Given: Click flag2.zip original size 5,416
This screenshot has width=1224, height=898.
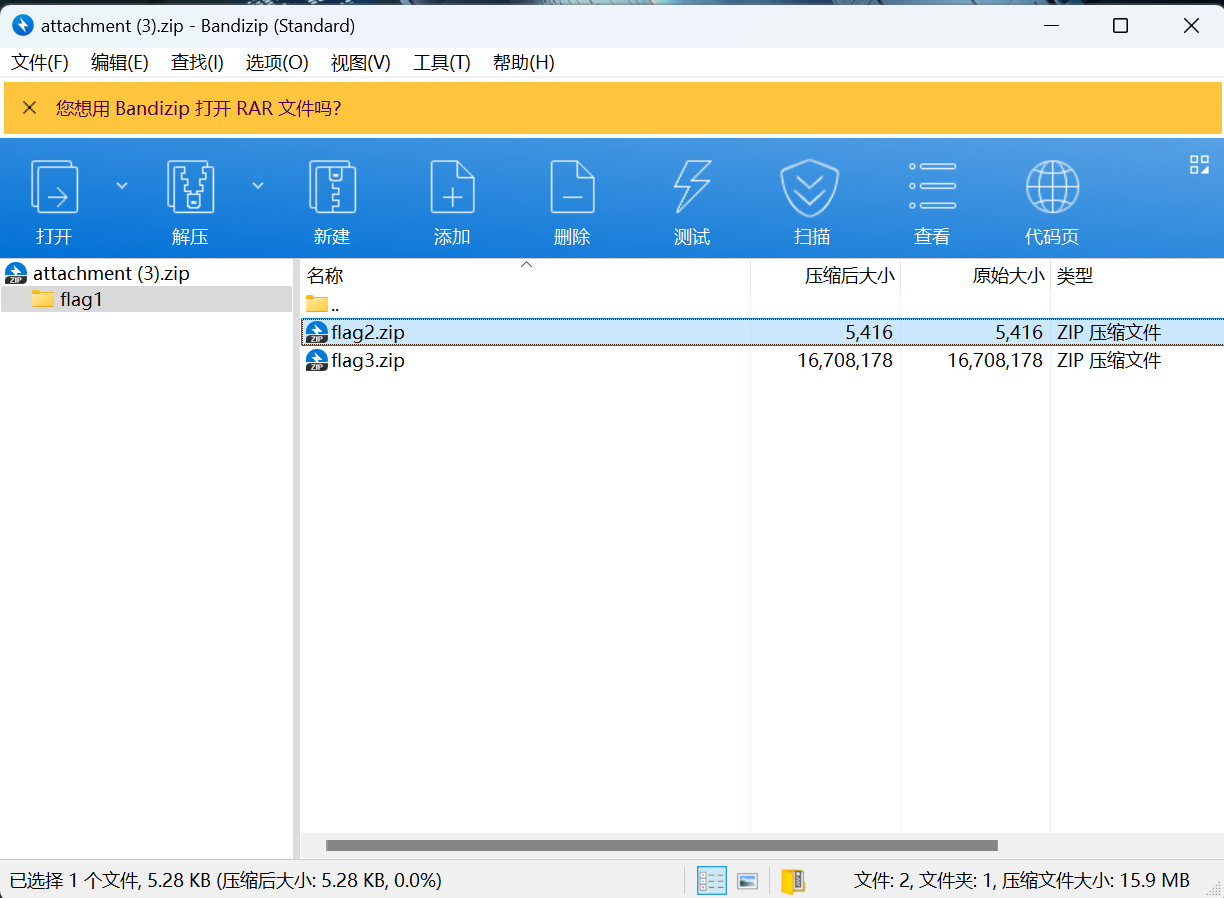Looking at the screenshot, I should 1020,332.
